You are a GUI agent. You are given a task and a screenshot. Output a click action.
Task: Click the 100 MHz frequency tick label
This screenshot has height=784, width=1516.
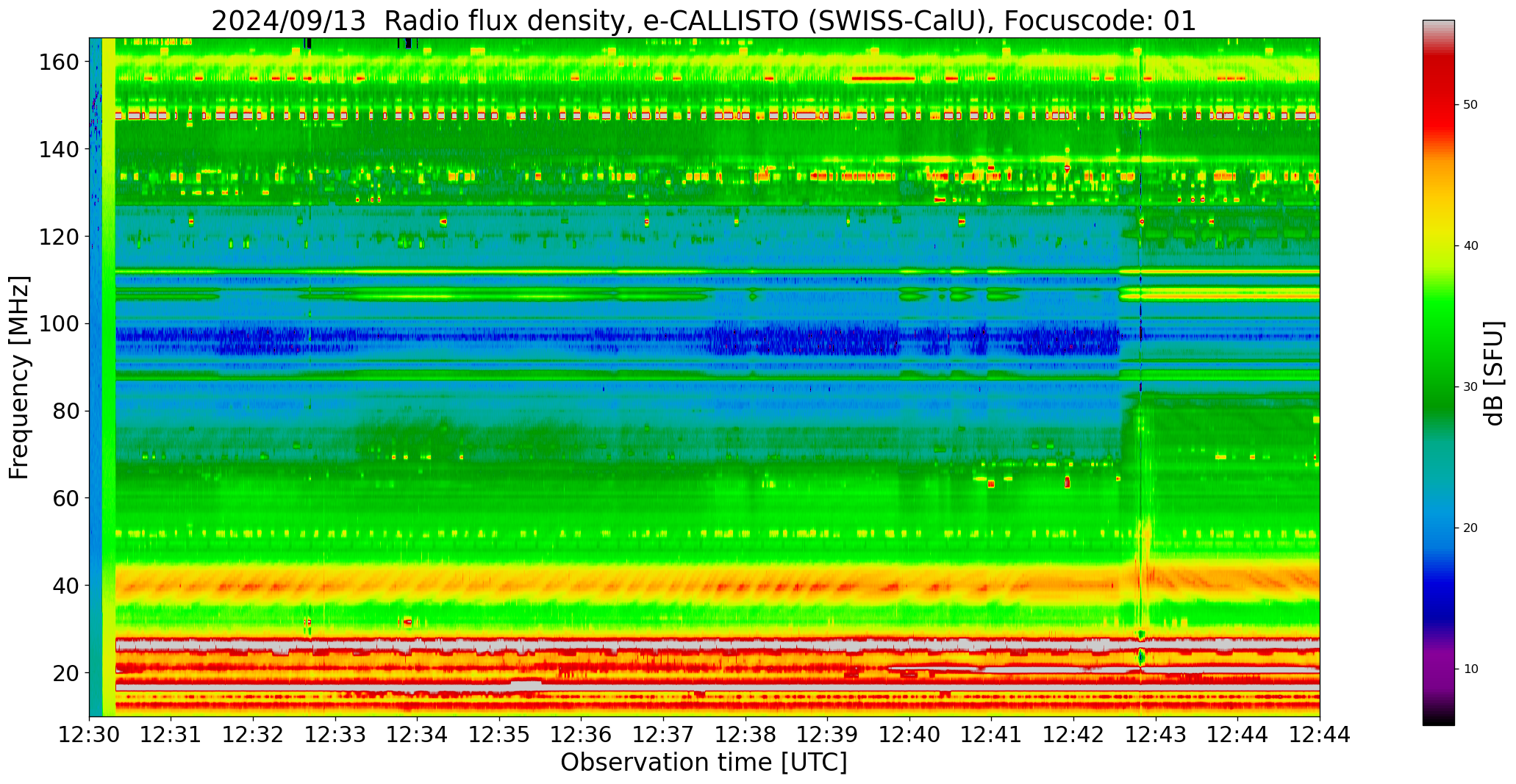[59, 323]
